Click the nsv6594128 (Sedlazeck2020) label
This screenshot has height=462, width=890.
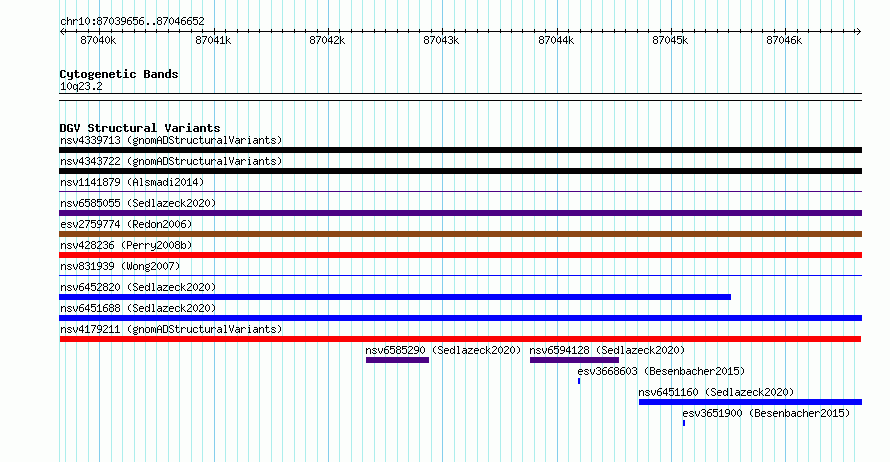(x=607, y=350)
